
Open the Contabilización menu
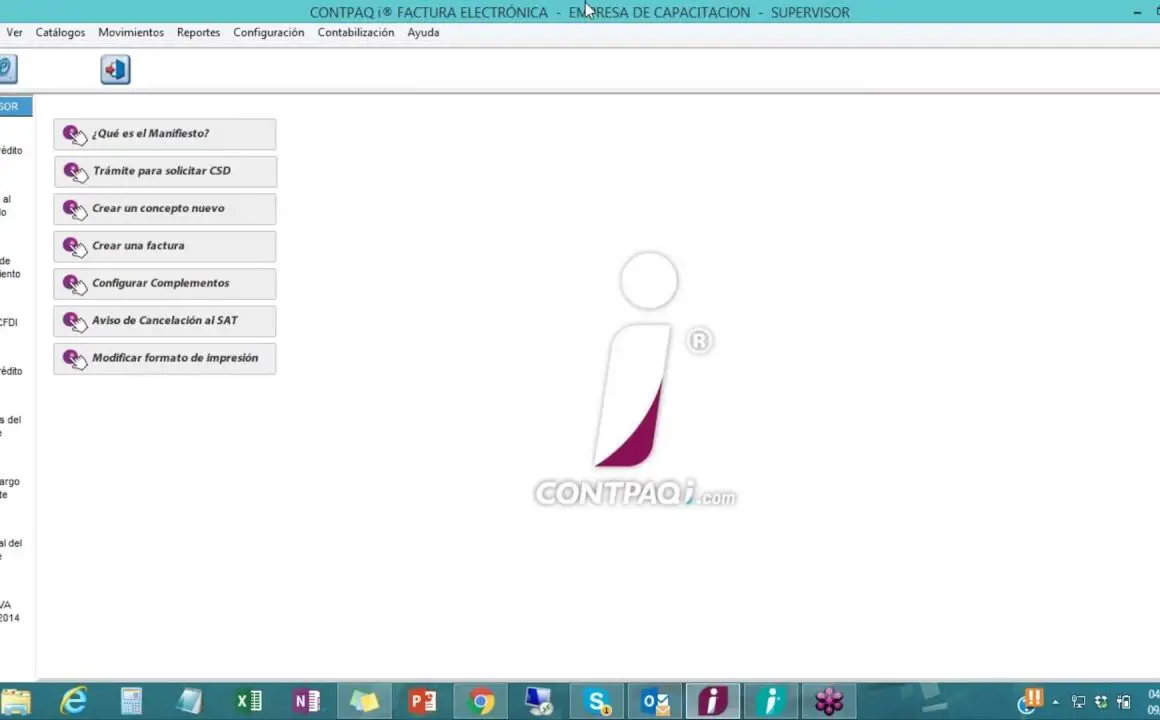click(356, 32)
